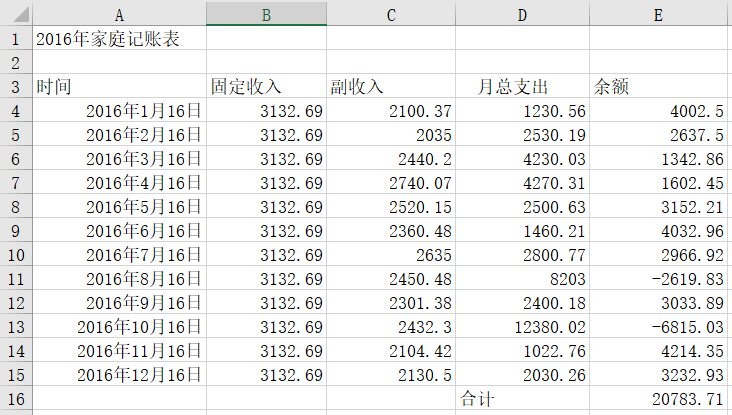Select the total cell 20783.71
The width and height of the screenshot is (732, 415).
tap(658, 398)
